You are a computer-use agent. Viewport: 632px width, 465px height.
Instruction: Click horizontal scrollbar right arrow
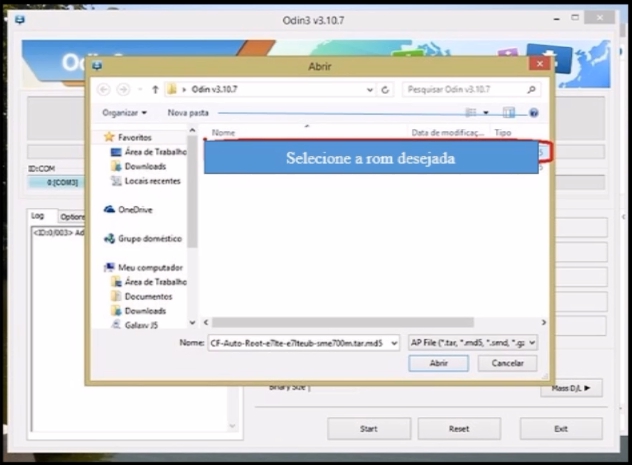pos(544,322)
